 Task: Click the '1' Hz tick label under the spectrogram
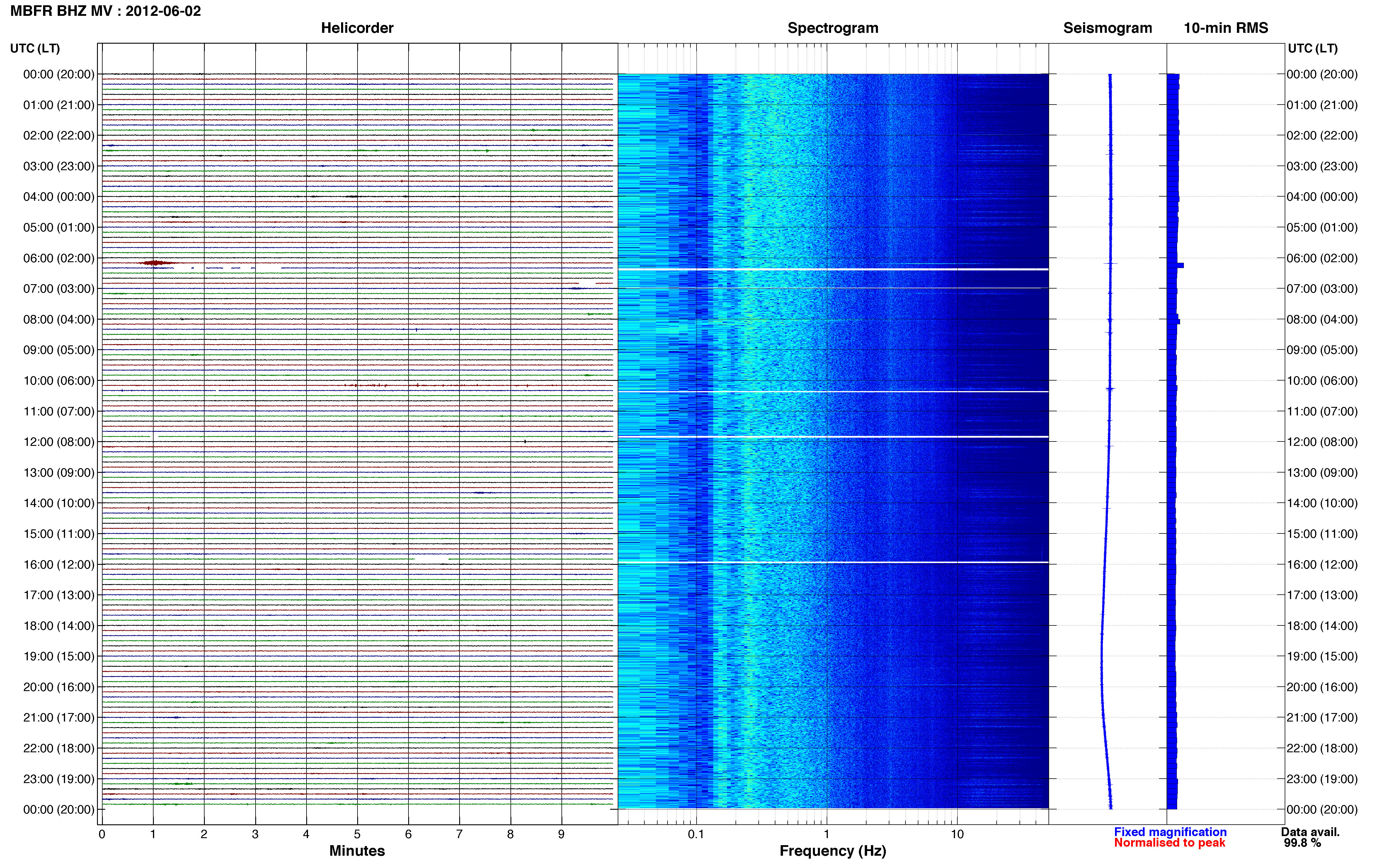826,834
